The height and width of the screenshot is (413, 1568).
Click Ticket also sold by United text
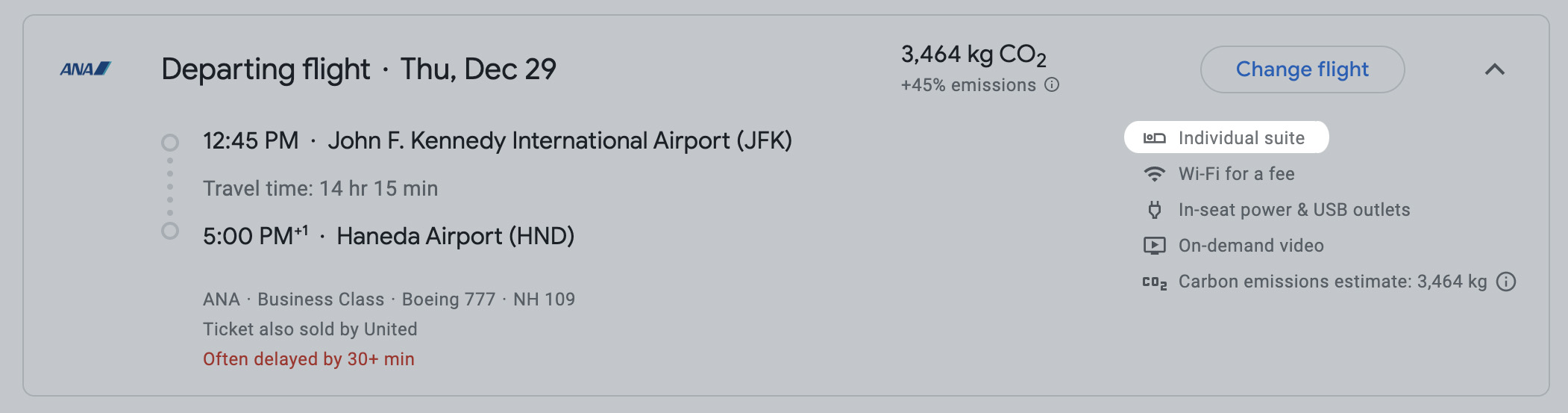pos(310,329)
